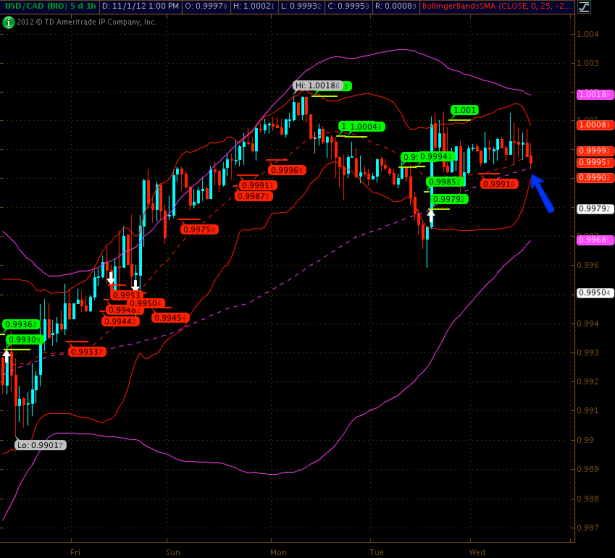Click the green info icon by the copyright
615x558 pixels.
[x=7, y=20]
